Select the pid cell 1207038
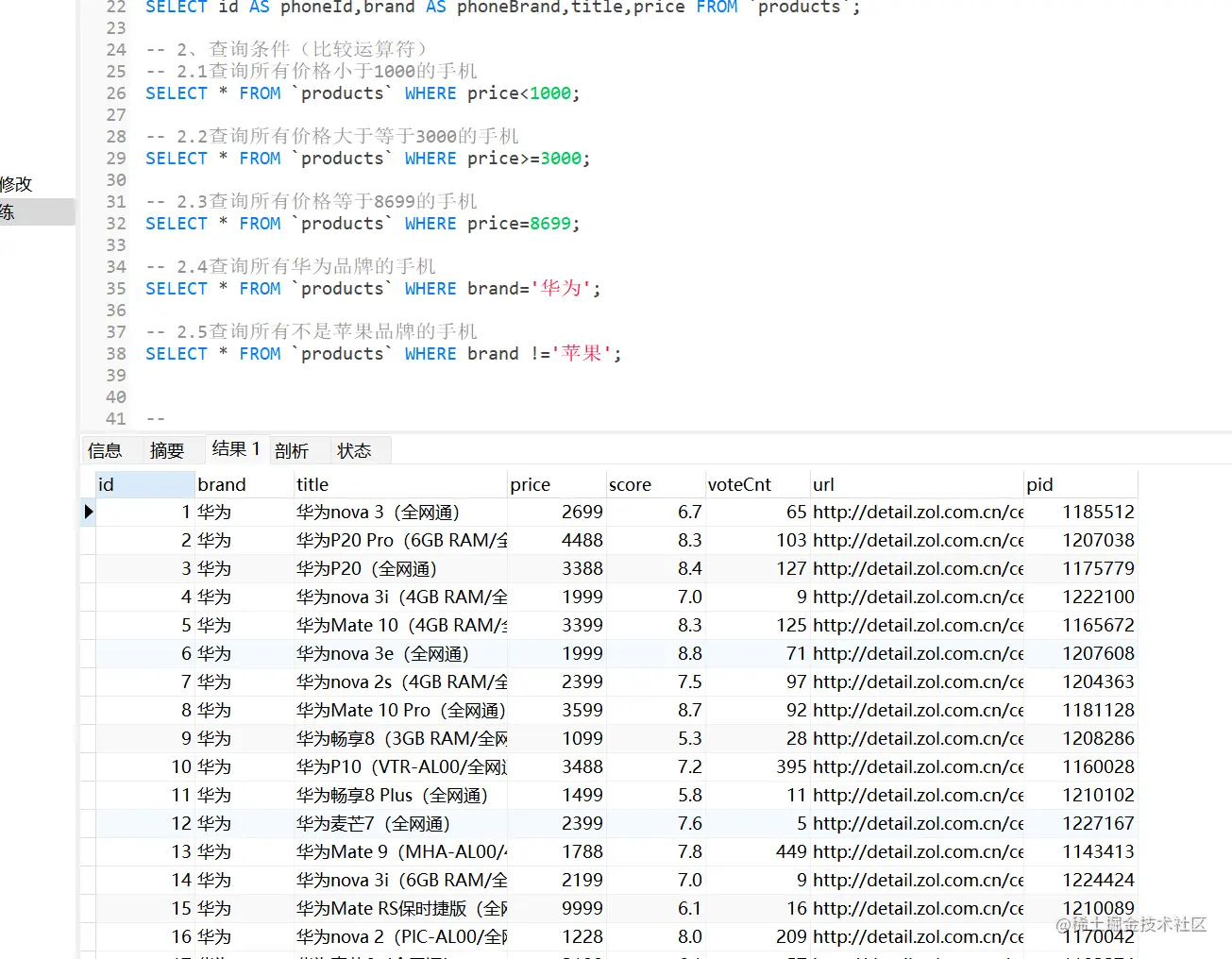The image size is (1232, 959). coord(1081,540)
